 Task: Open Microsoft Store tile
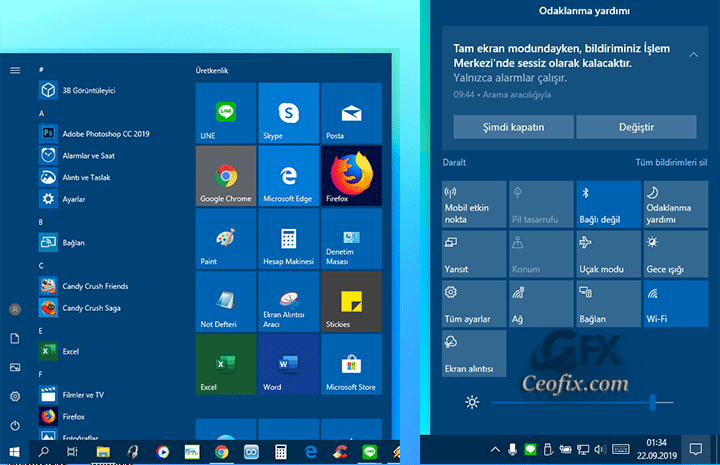tap(352, 364)
